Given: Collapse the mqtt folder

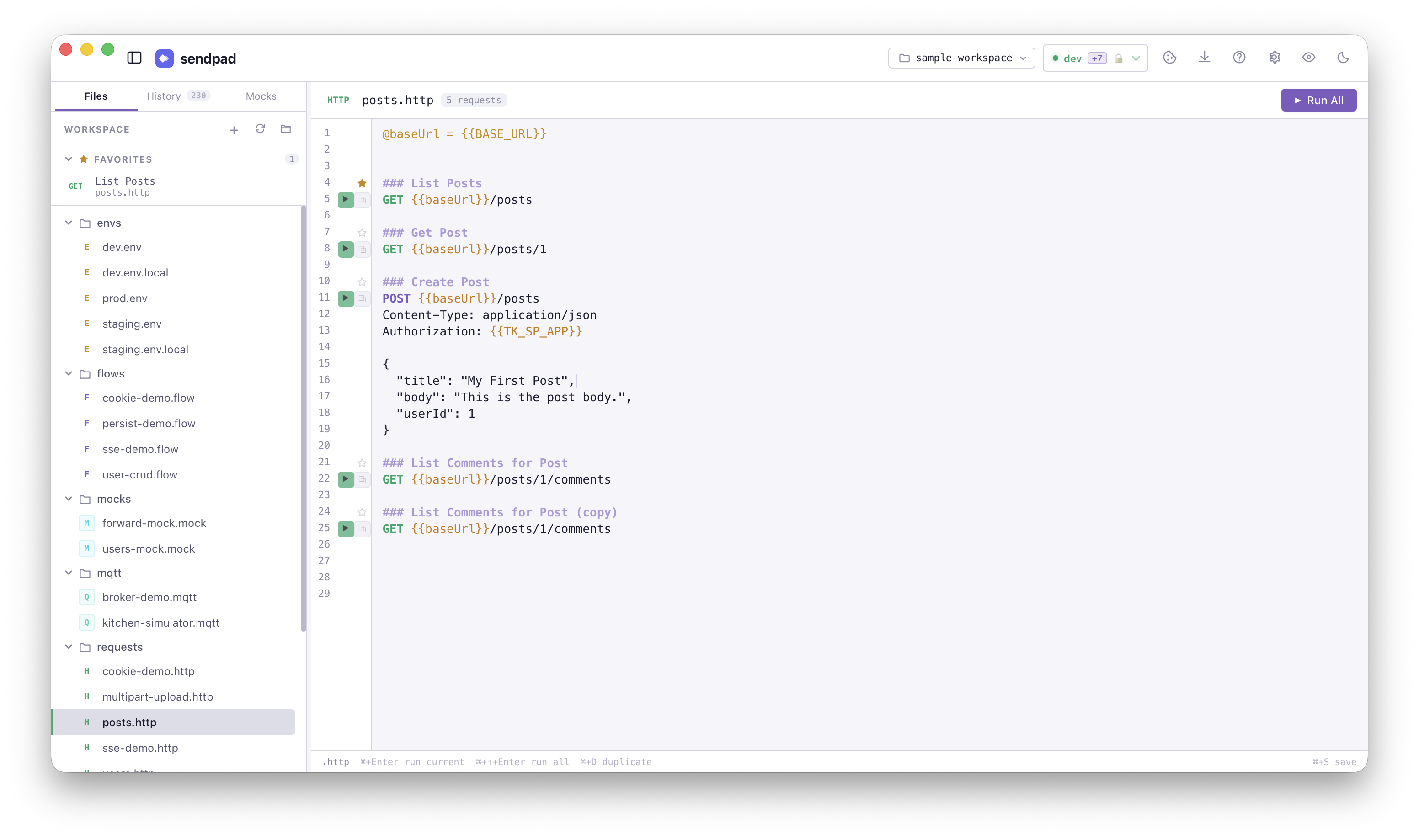Looking at the screenshot, I should pyautogui.click(x=69, y=572).
